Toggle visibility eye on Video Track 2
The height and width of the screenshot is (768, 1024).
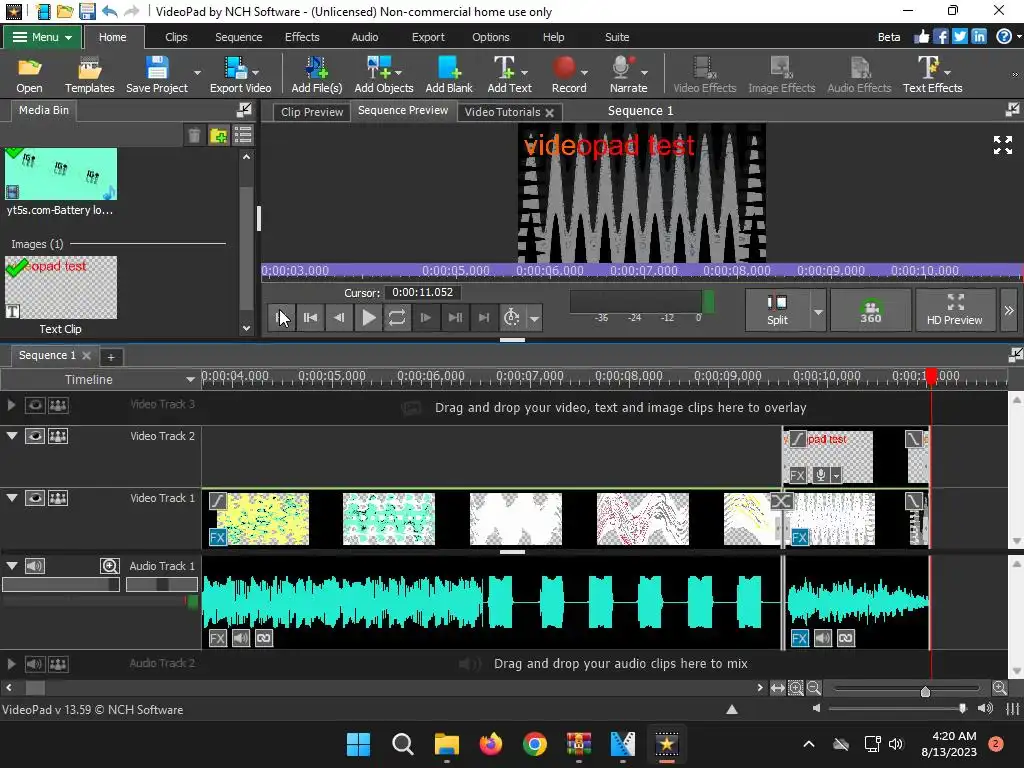coord(35,436)
